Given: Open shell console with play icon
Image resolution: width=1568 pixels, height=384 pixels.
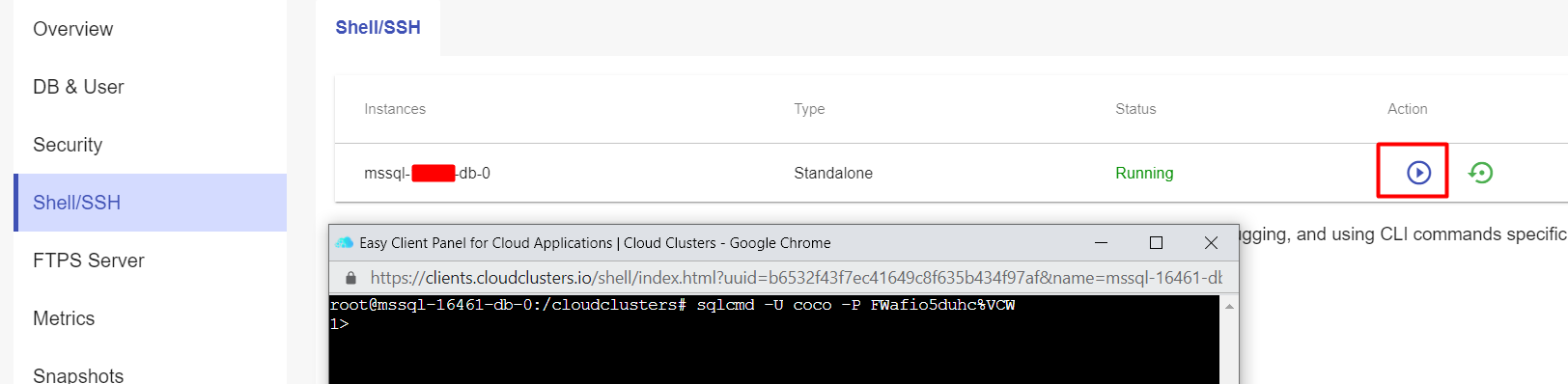Looking at the screenshot, I should coord(1418,173).
